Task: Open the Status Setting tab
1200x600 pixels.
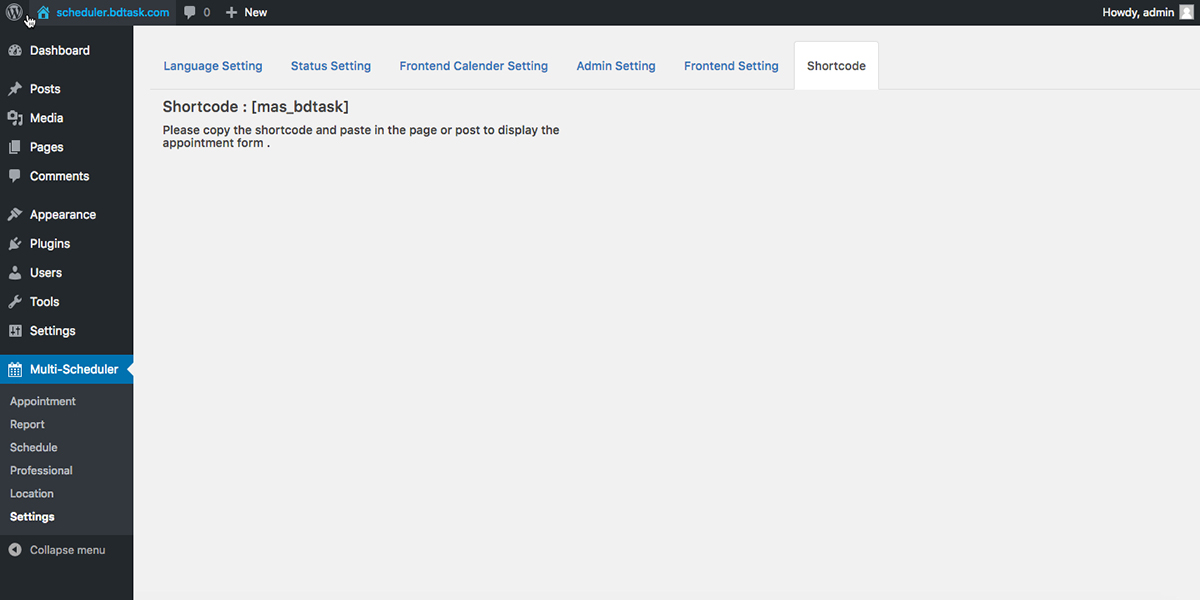Action: tap(331, 66)
